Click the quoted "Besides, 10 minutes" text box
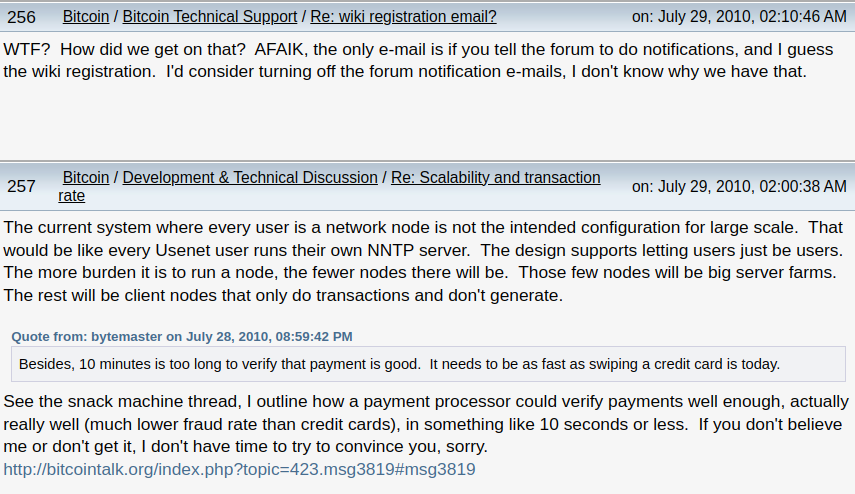The height and width of the screenshot is (494, 855). click(x=399, y=363)
